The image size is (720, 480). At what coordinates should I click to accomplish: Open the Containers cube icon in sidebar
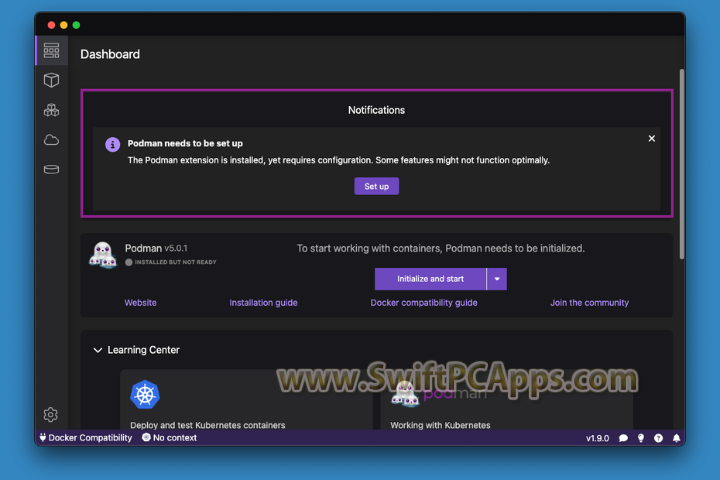point(51,80)
